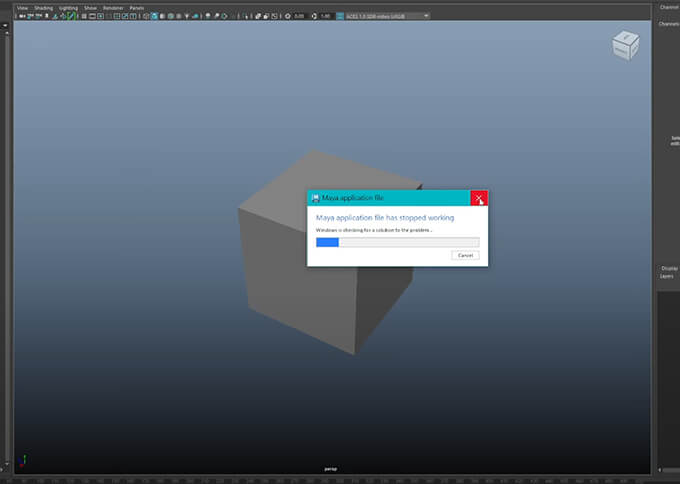Click the gamma icon in panel toolbar
The width and height of the screenshot is (680, 484).
tap(313, 16)
